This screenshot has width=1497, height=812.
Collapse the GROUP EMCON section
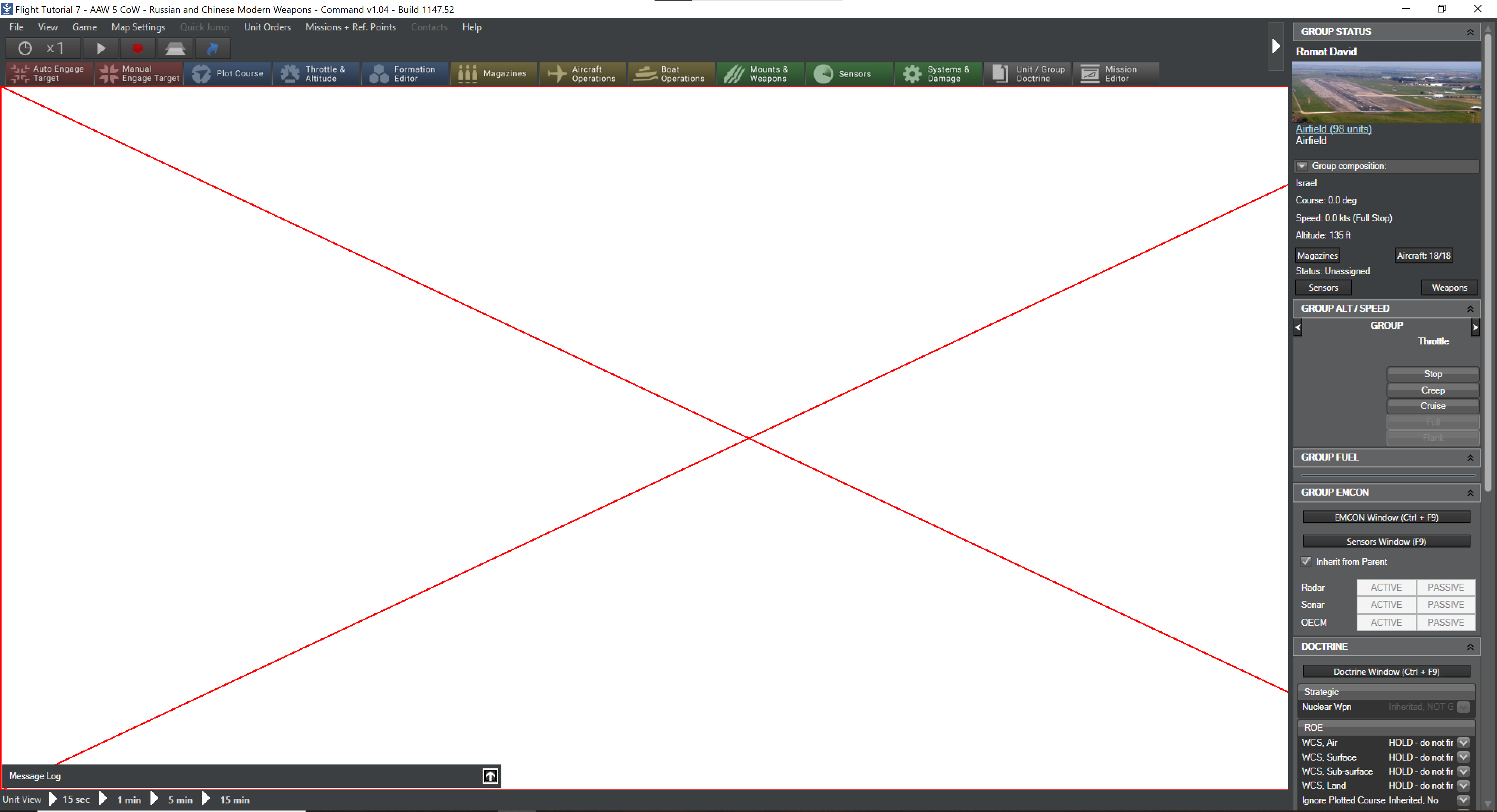tap(1470, 492)
